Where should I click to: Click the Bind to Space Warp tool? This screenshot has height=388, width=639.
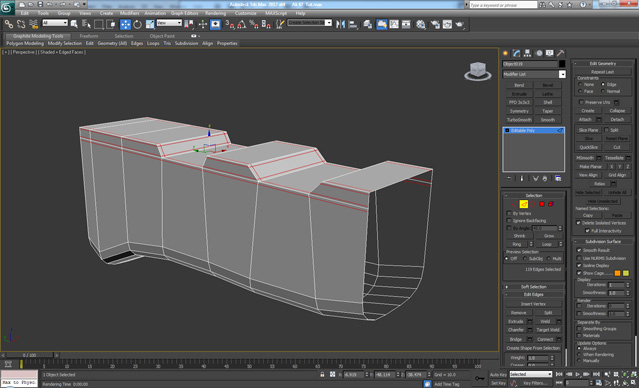[x=33, y=24]
